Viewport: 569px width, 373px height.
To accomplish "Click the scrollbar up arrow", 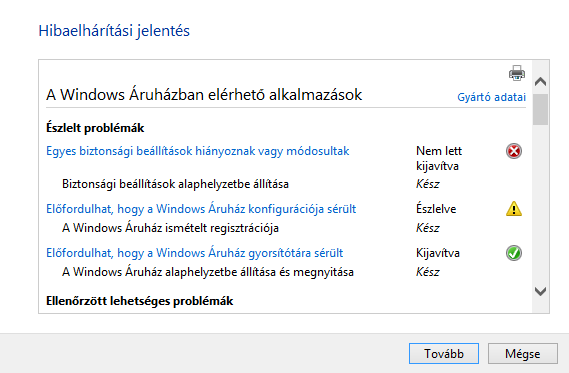I will tap(540, 81).
